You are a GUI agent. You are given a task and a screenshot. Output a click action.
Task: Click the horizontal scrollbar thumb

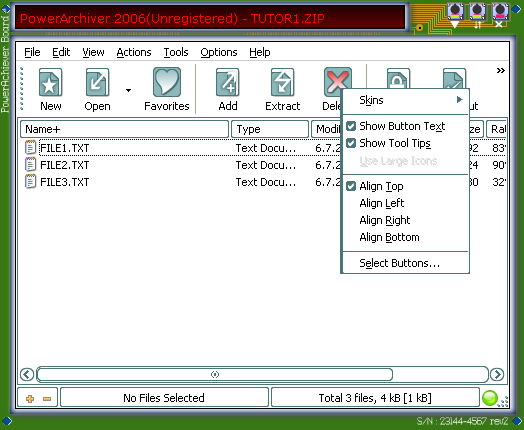pyautogui.click(x=215, y=375)
